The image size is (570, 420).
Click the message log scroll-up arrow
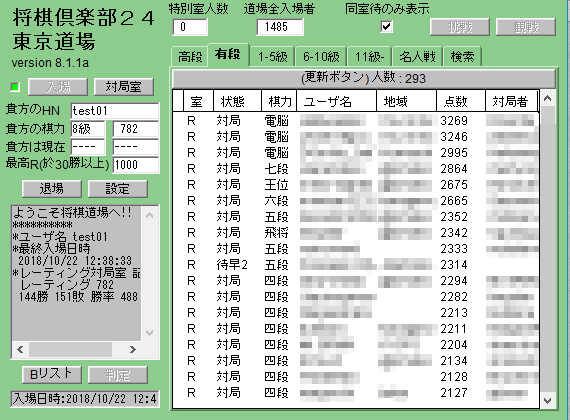[149, 215]
